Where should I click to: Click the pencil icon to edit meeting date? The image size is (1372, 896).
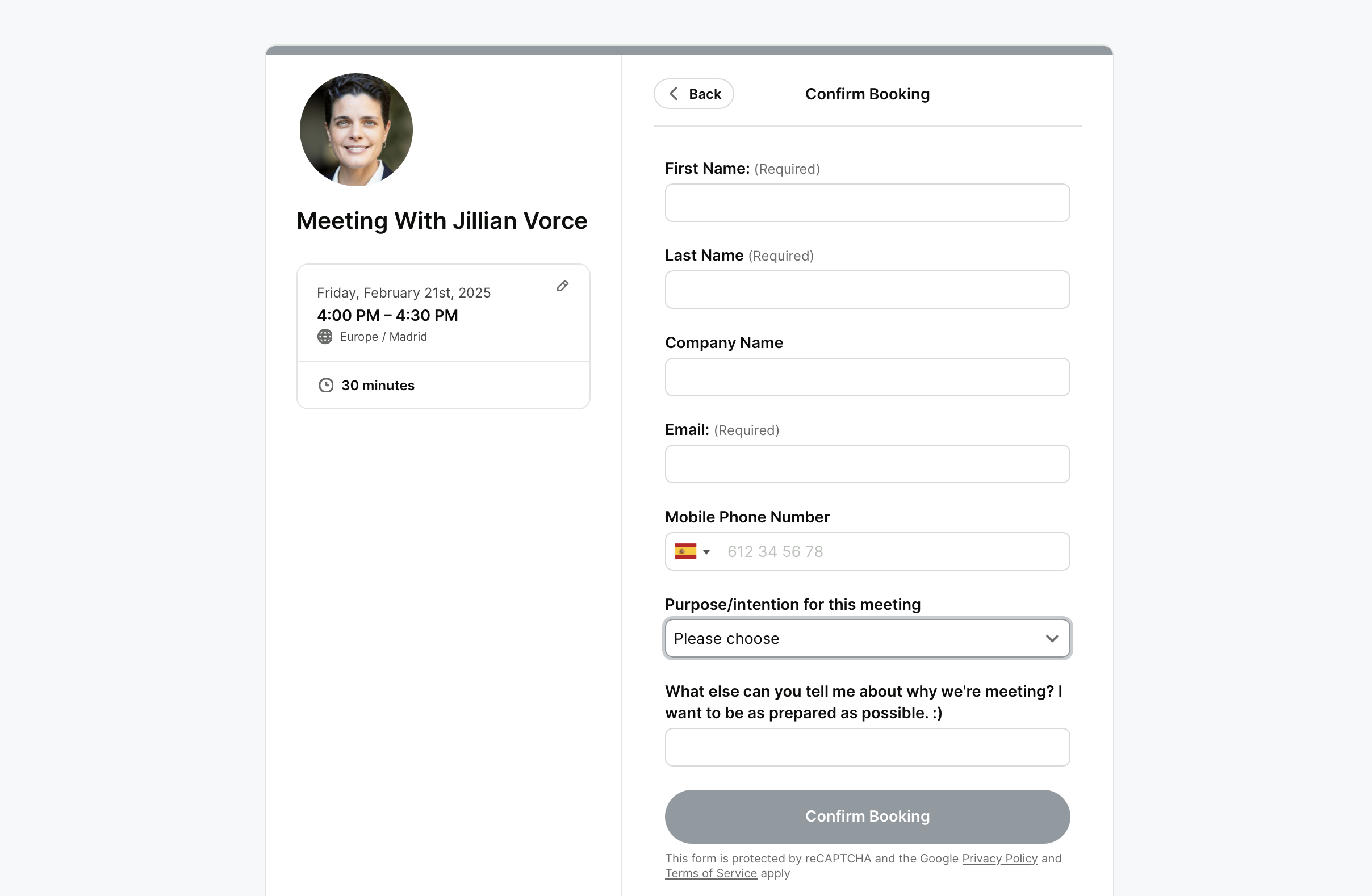[563, 286]
